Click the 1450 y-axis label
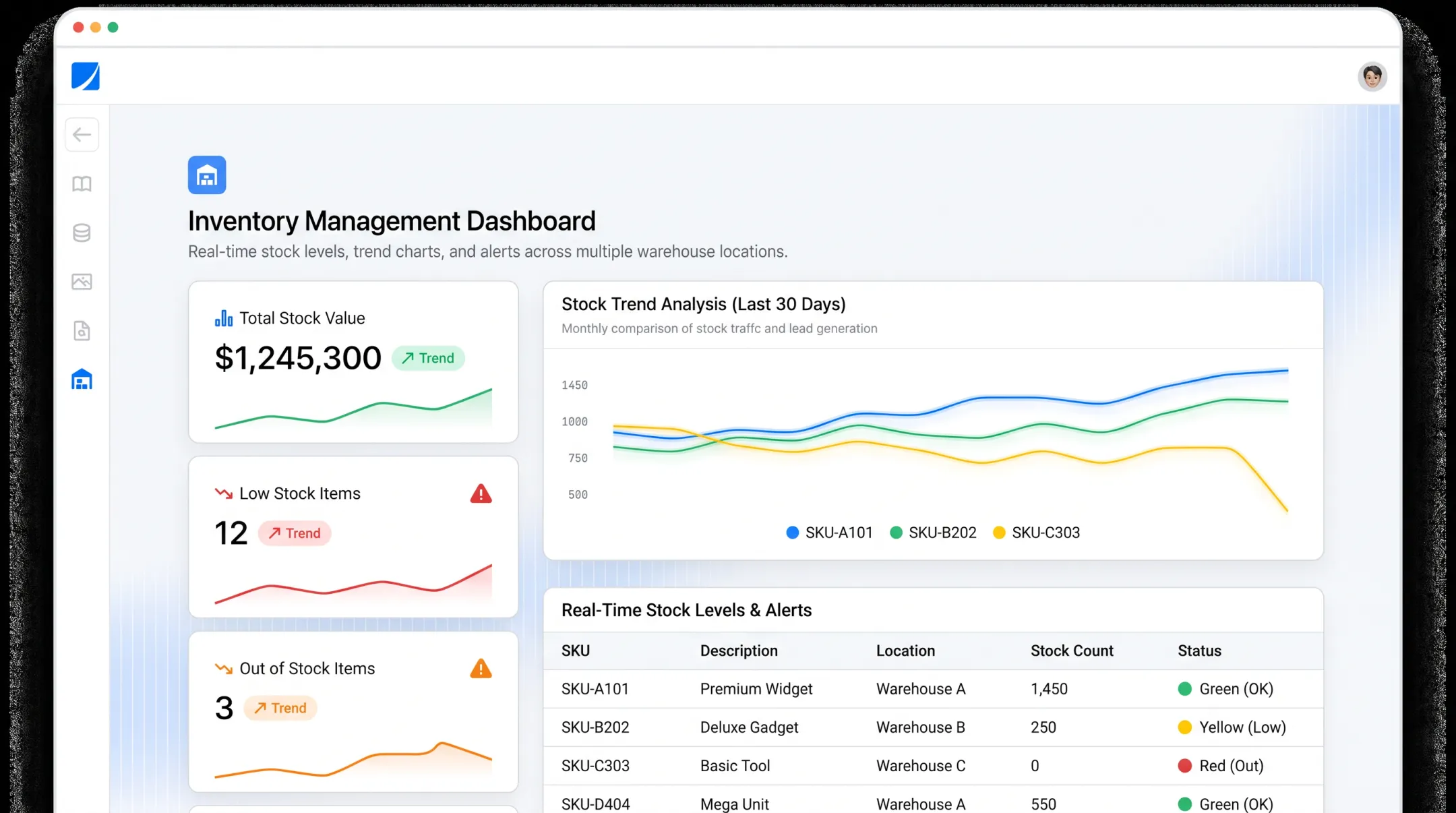Screen dimensions: 1456x813 574,385
